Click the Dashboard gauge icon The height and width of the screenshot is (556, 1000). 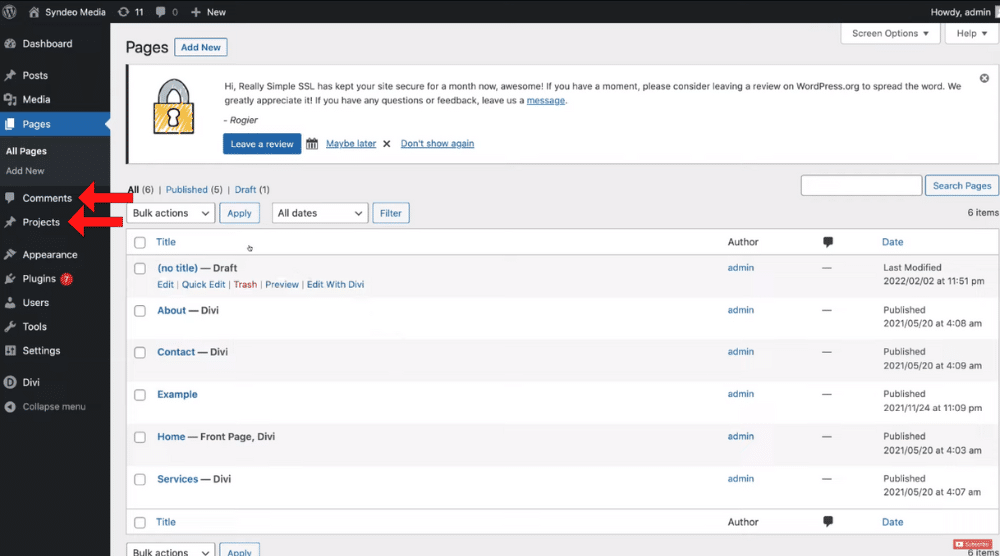(x=10, y=43)
